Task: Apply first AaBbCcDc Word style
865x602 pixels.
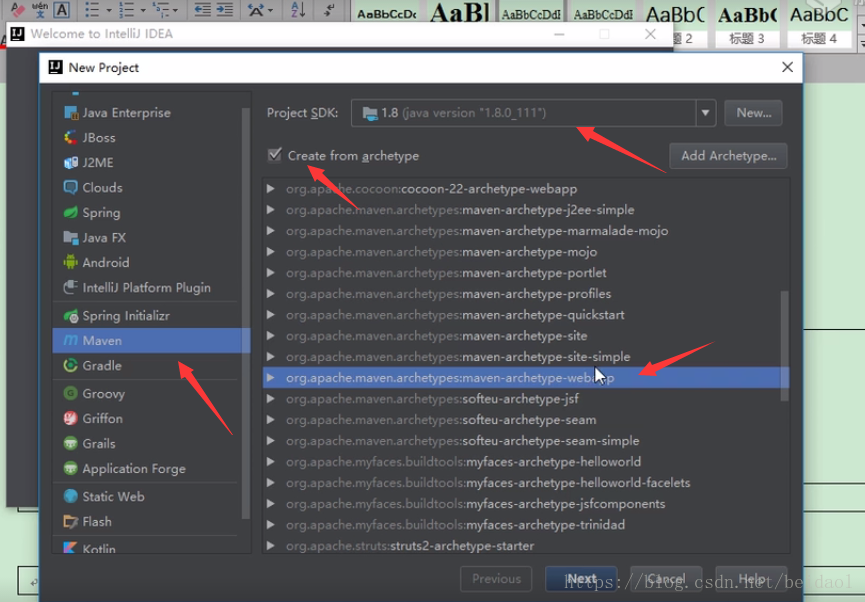Action: 387,13
